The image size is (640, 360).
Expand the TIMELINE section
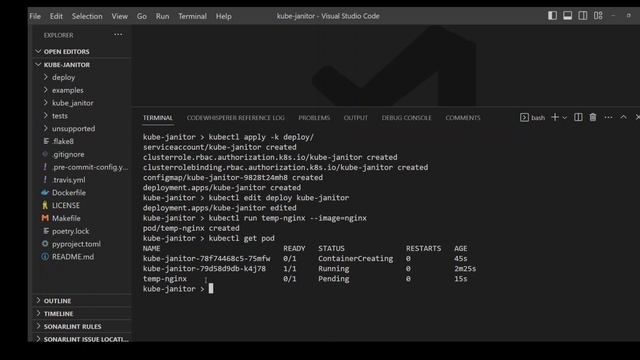[x=83, y=313]
